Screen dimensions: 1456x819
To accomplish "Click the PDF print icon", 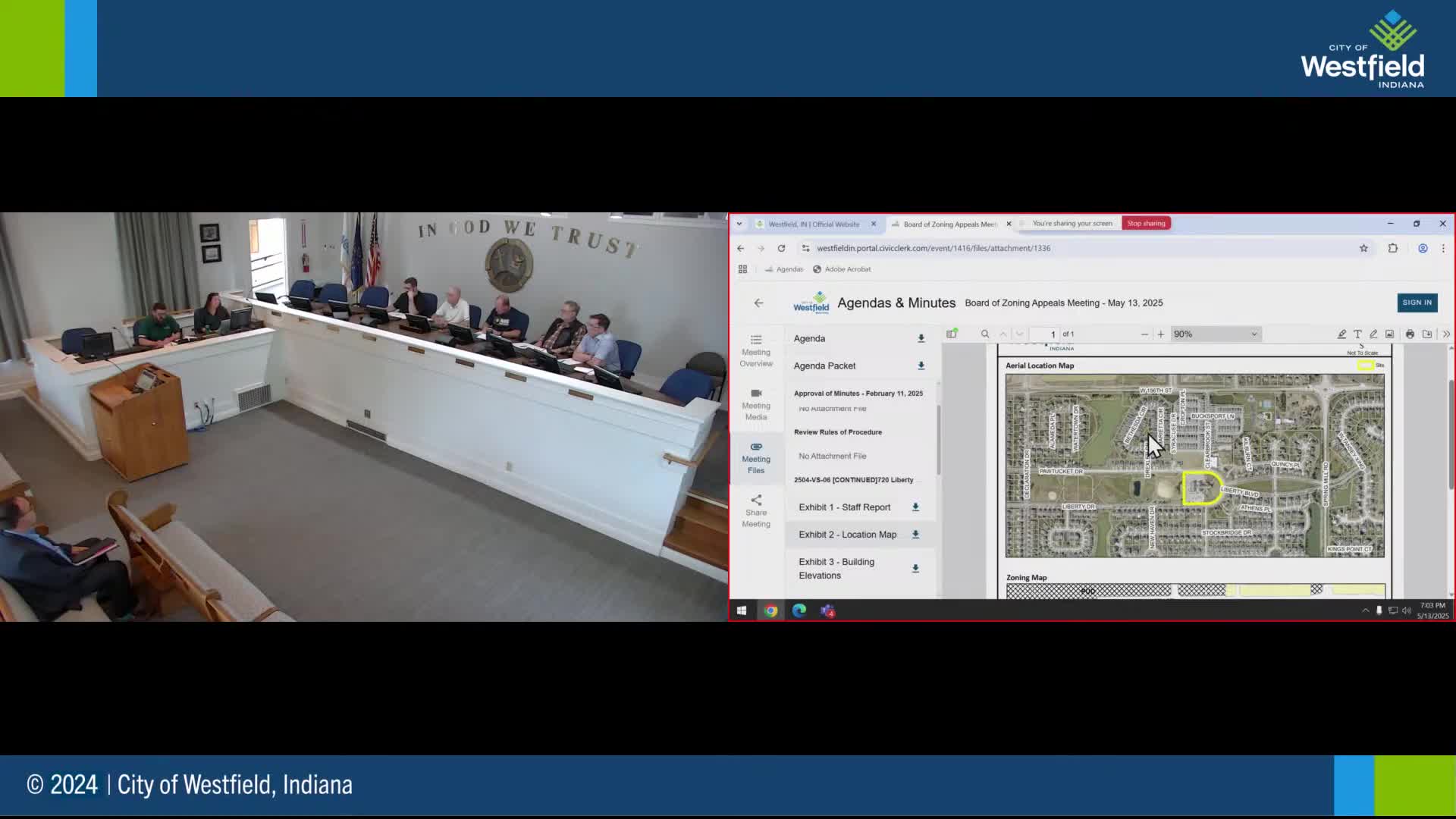I will (1410, 334).
